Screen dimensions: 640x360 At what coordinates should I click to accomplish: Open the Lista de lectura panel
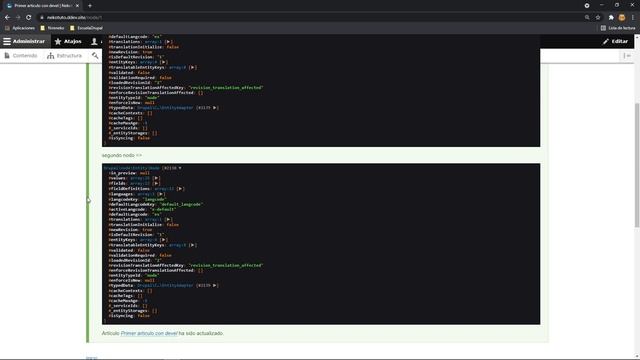tap(618, 28)
